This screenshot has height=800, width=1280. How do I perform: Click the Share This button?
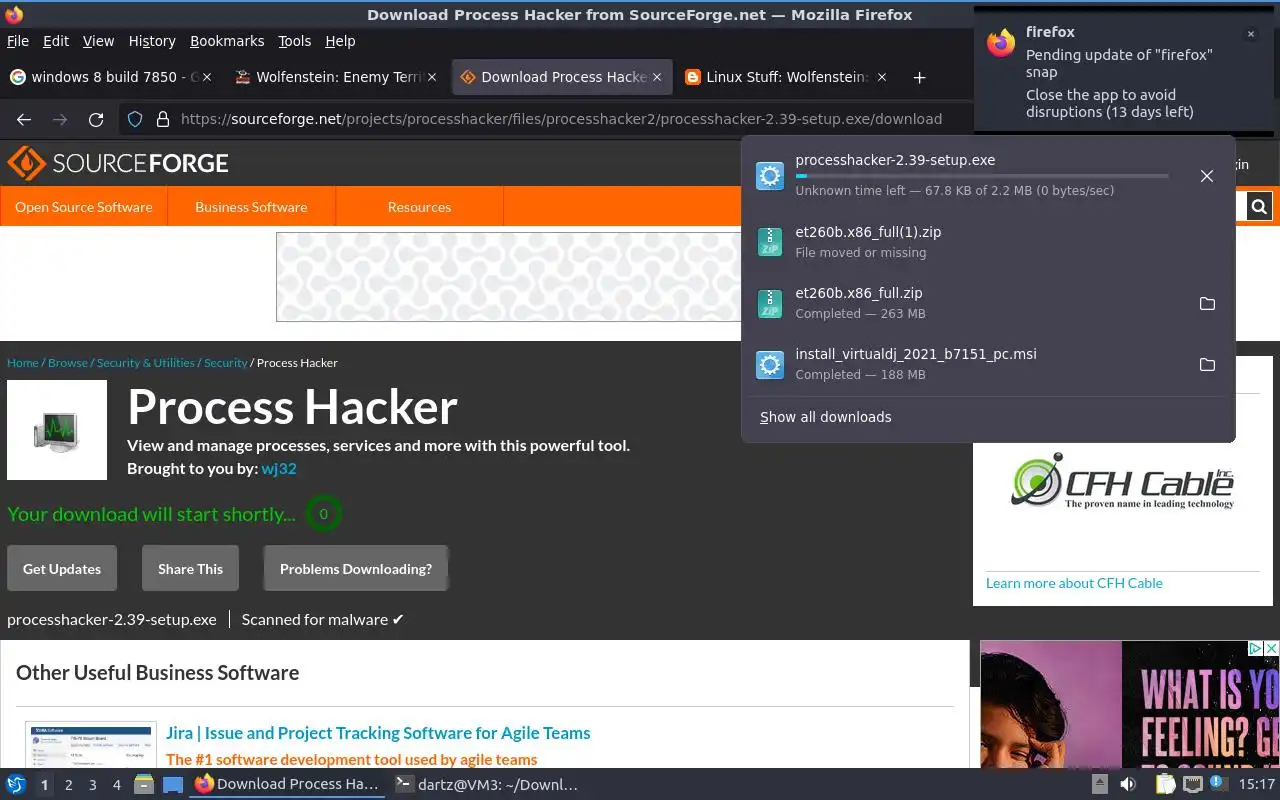(x=190, y=568)
